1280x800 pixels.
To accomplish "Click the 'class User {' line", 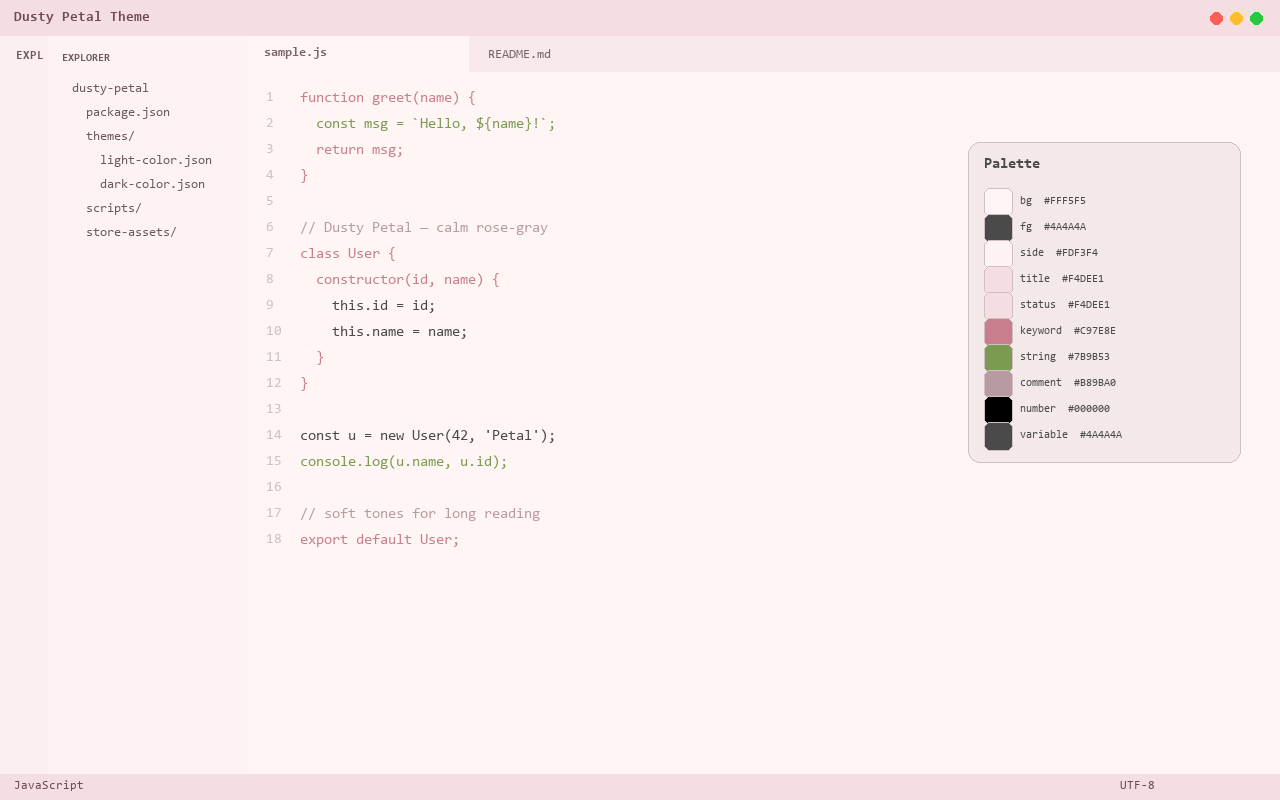I will (348, 253).
